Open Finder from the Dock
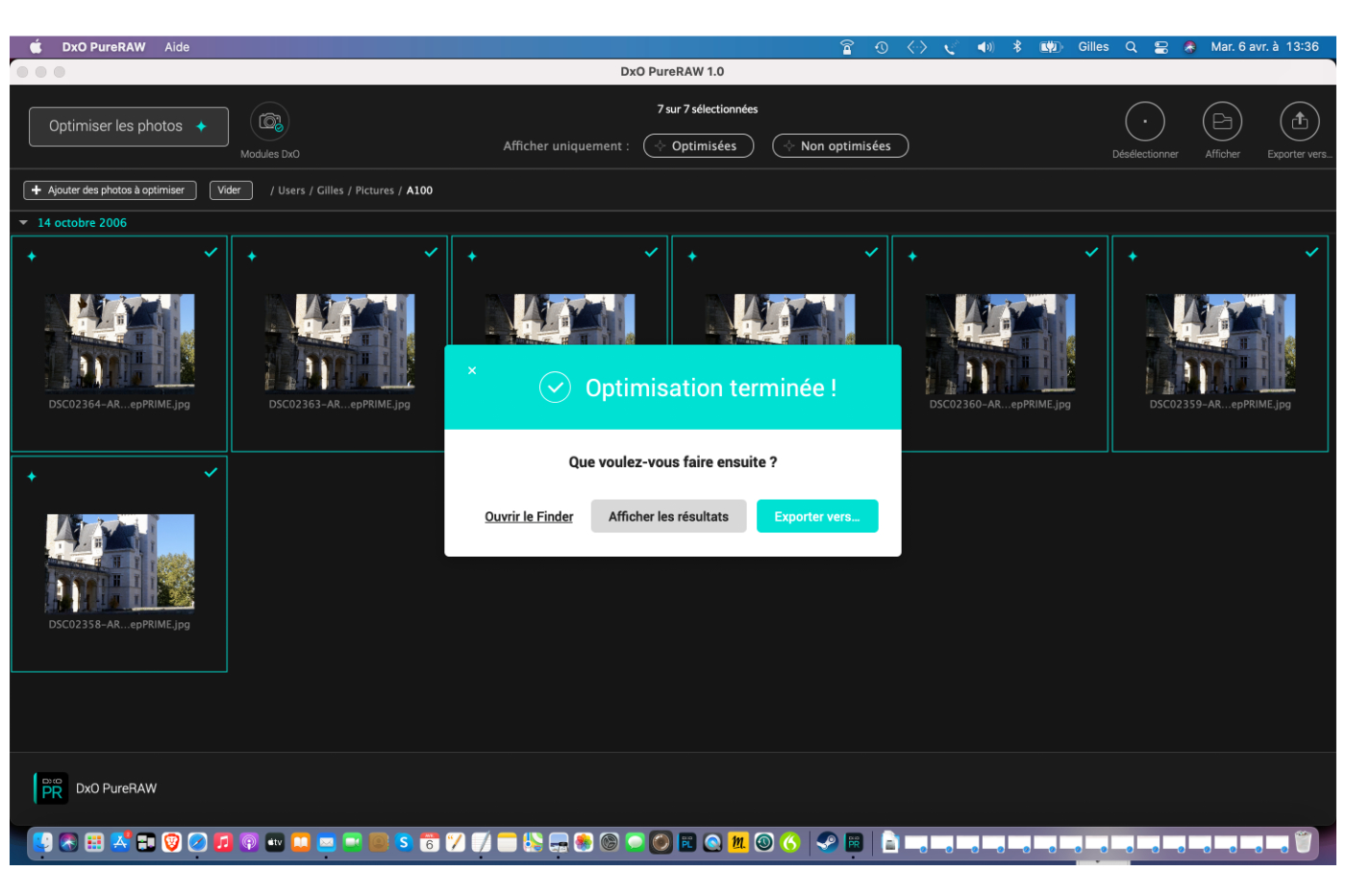This screenshot has height=896, width=1346. click(42, 842)
